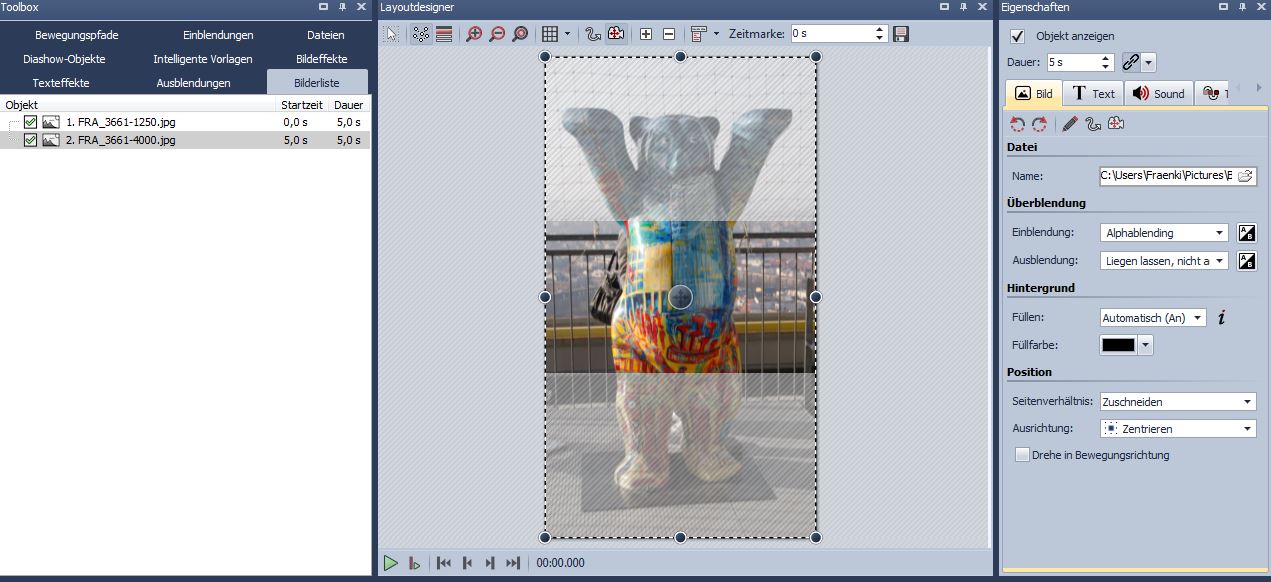
Task: Click the black Füllfarbe color swatch
Action: [x=1118, y=345]
